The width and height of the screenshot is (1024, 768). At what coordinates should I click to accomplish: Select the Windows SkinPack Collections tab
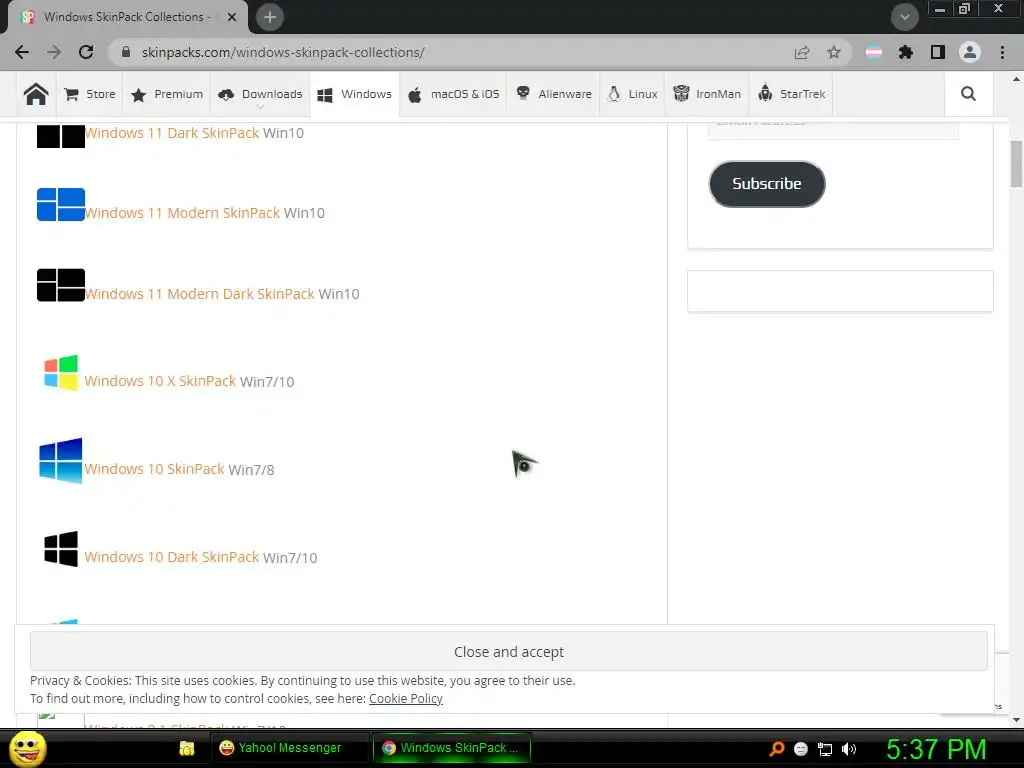pos(128,17)
